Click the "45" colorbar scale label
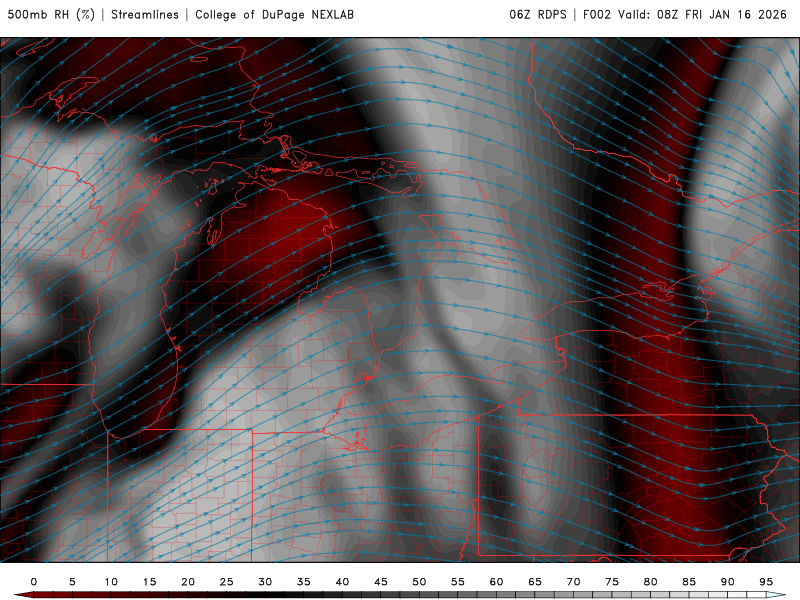Image resolution: width=800 pixels, height=600 pixels. click(381, 582)
